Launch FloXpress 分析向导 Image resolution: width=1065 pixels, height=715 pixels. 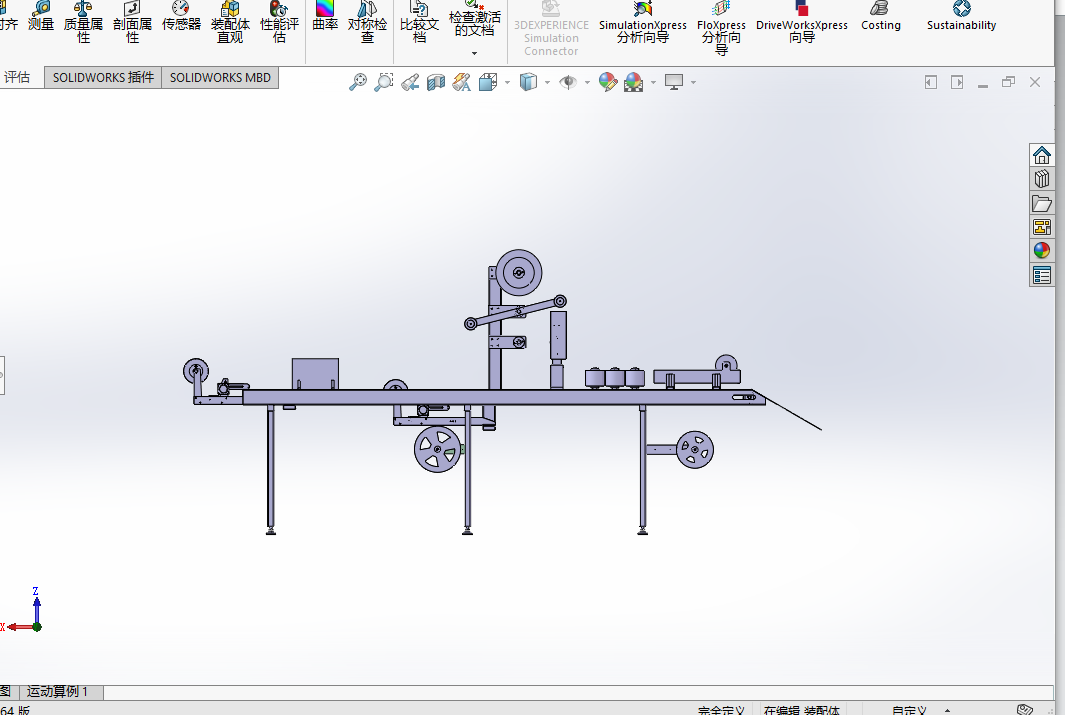721,29
